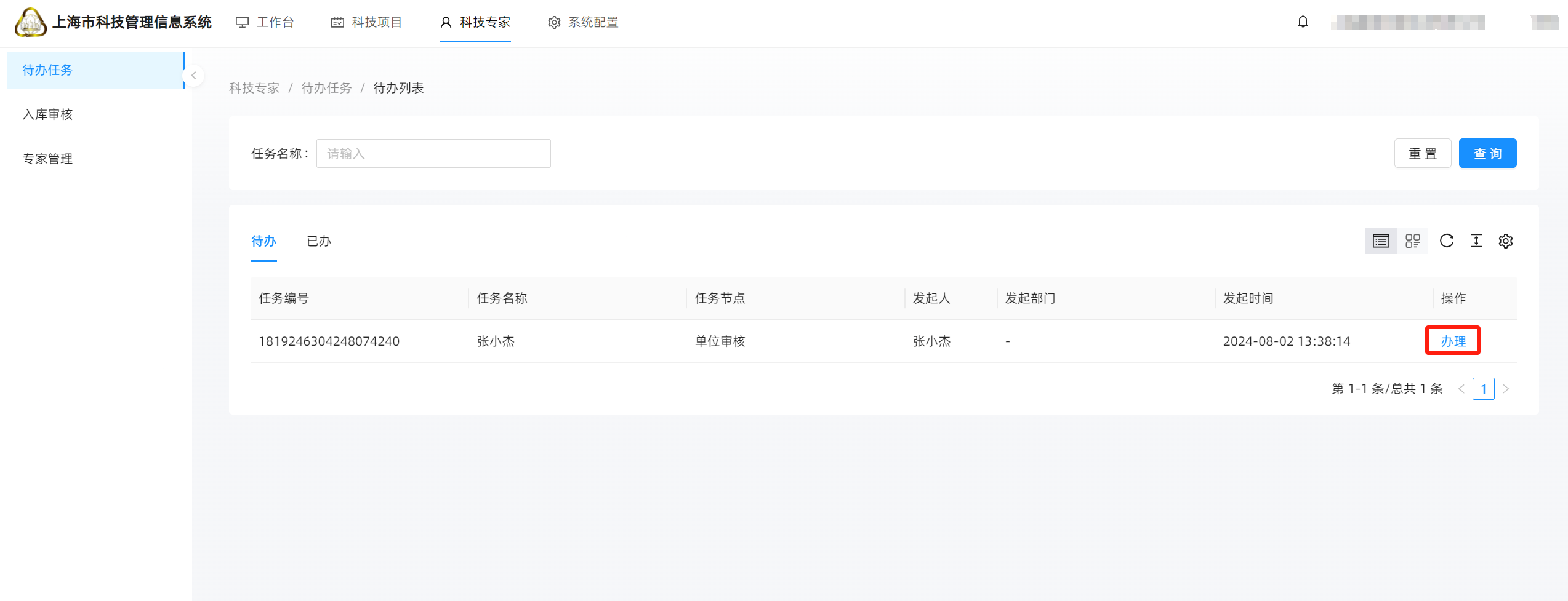Click 办理 link for 张小杰 task
The image size is (1568, 601).
1453,341
